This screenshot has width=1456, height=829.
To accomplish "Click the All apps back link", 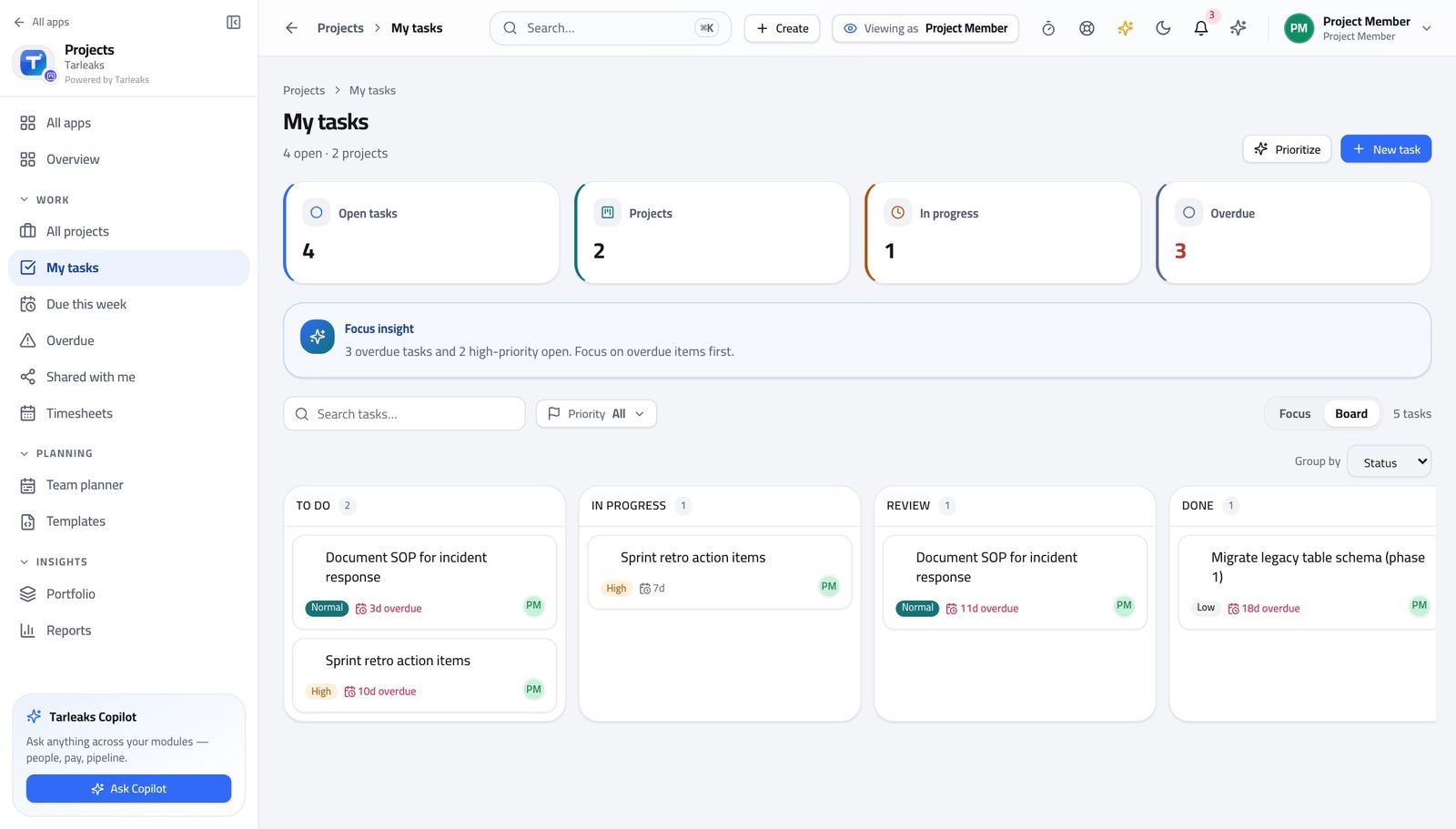I will point(42,22).
